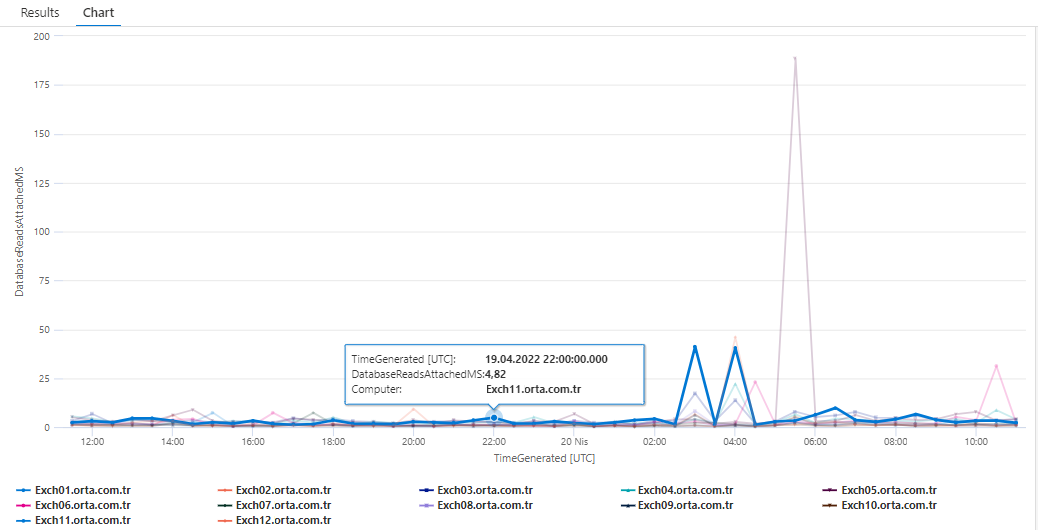The height and width of the screenshot is (530, 1038).
Task: Click the y-axis value 200
Action: click(x=40, y=36)
